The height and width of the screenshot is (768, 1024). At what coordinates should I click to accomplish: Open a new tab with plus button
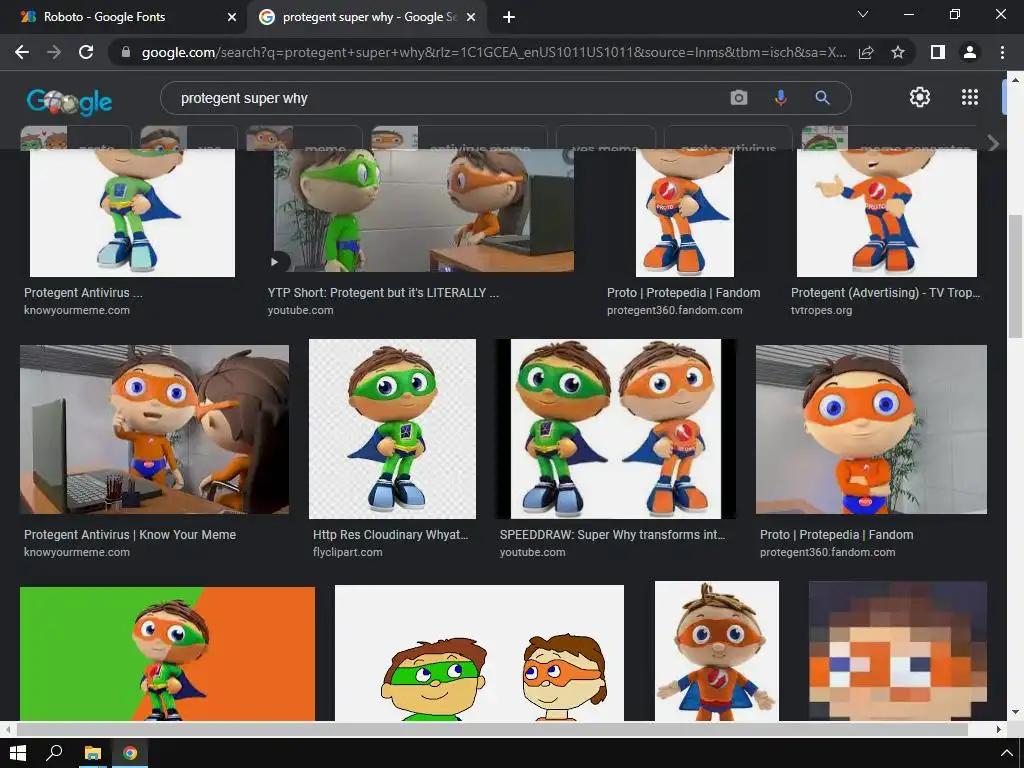pos(509,17)
